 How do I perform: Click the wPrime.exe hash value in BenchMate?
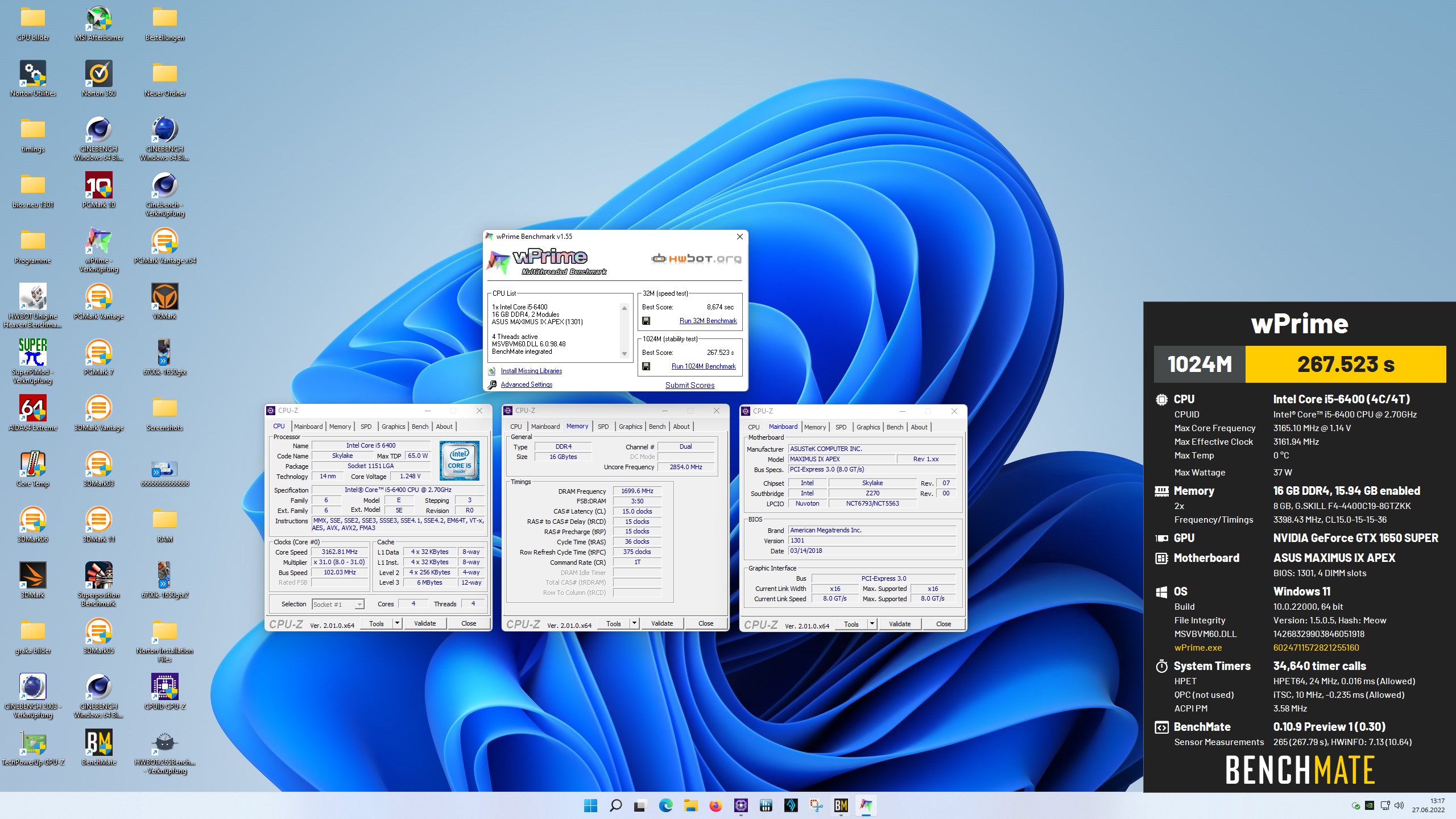coord(1316,647)
